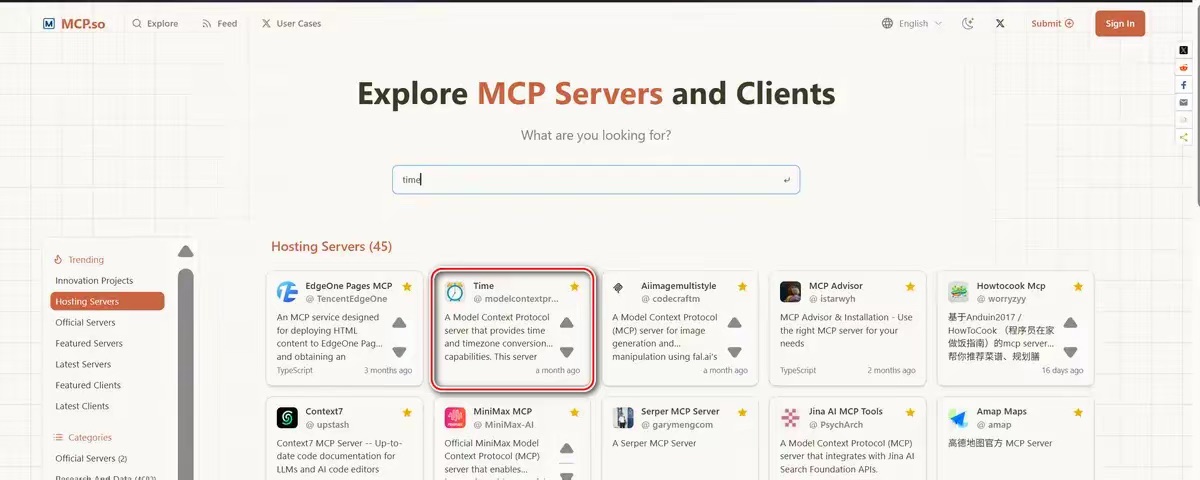Viewport: 1200px width, 480px height.
Task: Click the Categories list icon
Action: tap(59, 437)
